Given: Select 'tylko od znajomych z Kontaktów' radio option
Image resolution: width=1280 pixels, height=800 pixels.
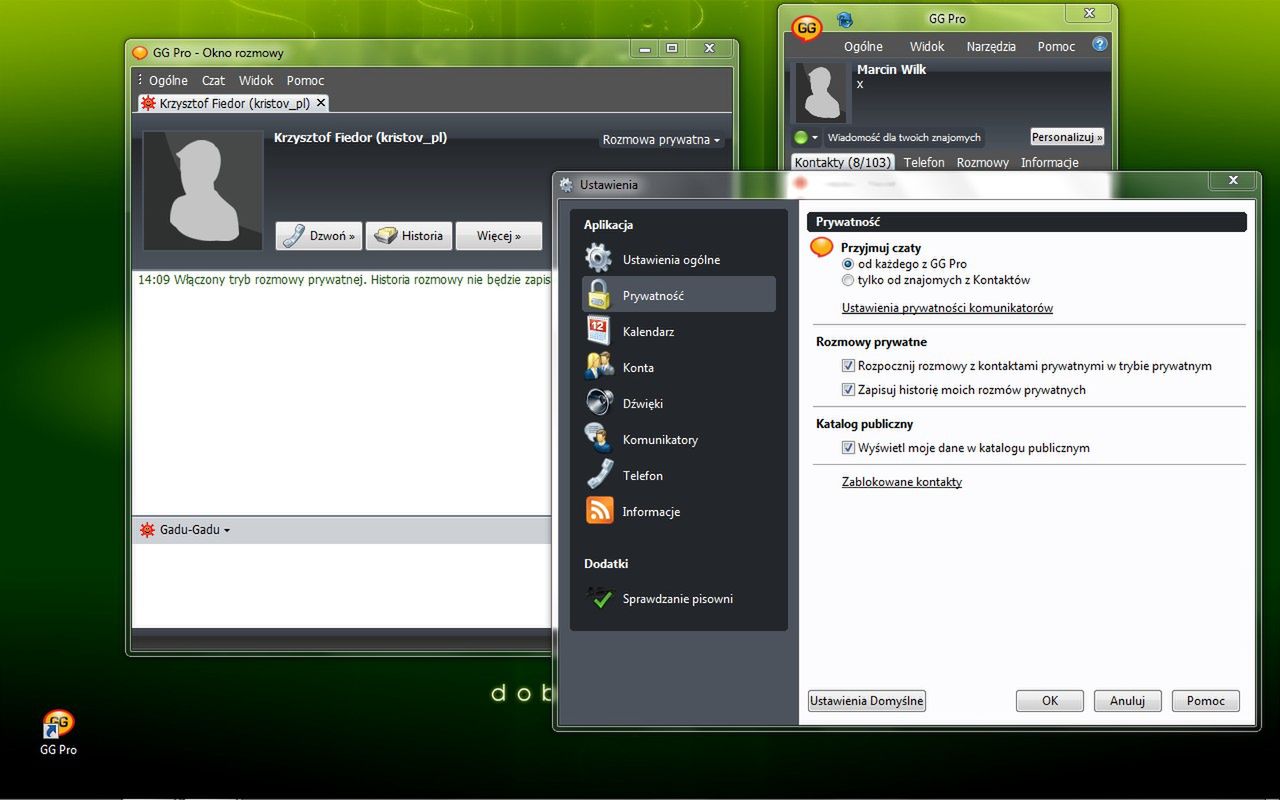Looking at the screenshot, I should pyautogui.click(x=848, y=280).
